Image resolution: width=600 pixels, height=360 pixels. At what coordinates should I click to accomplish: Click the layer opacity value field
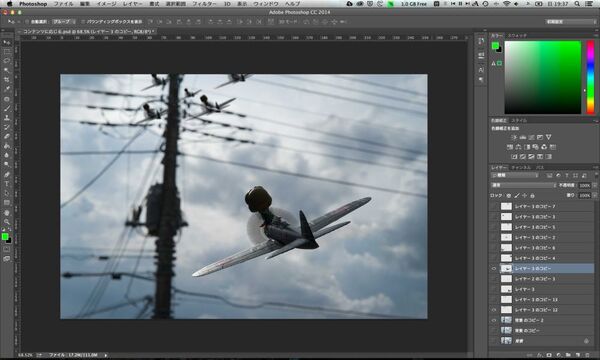coord(584,185)
